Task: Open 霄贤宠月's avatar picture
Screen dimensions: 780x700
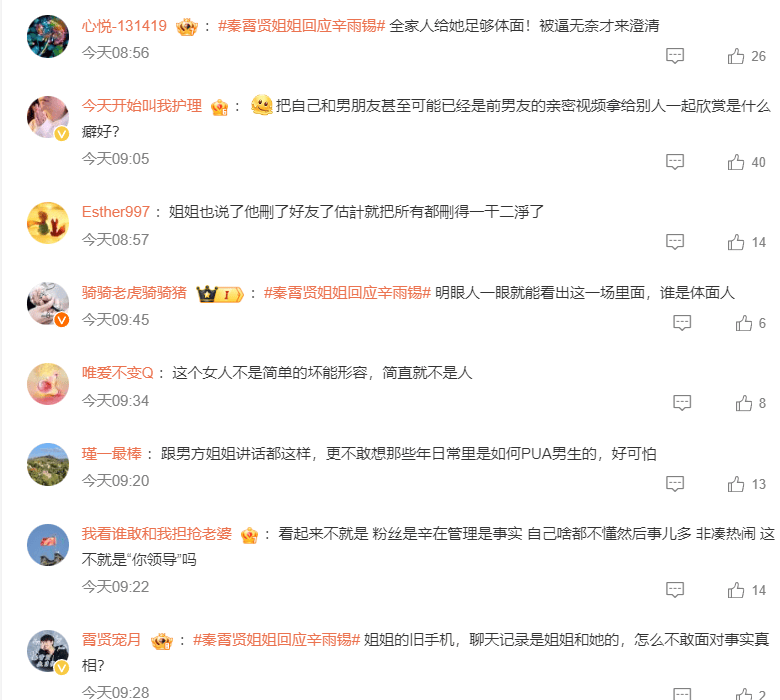Action: (48, 651)
